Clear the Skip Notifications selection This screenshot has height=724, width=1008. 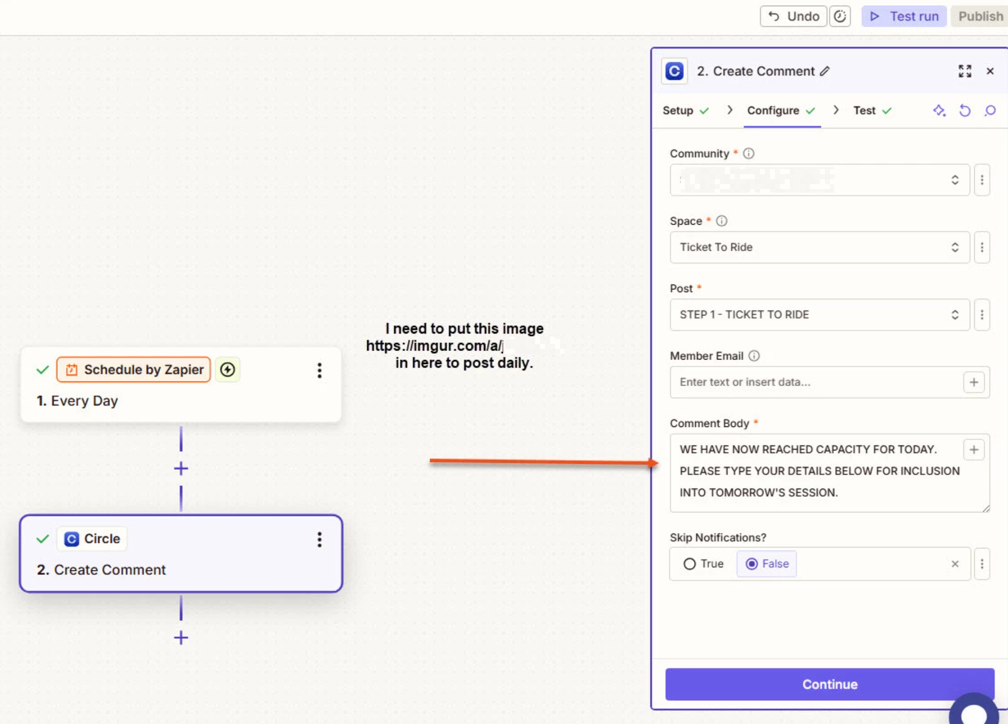(x=954, y=564)
